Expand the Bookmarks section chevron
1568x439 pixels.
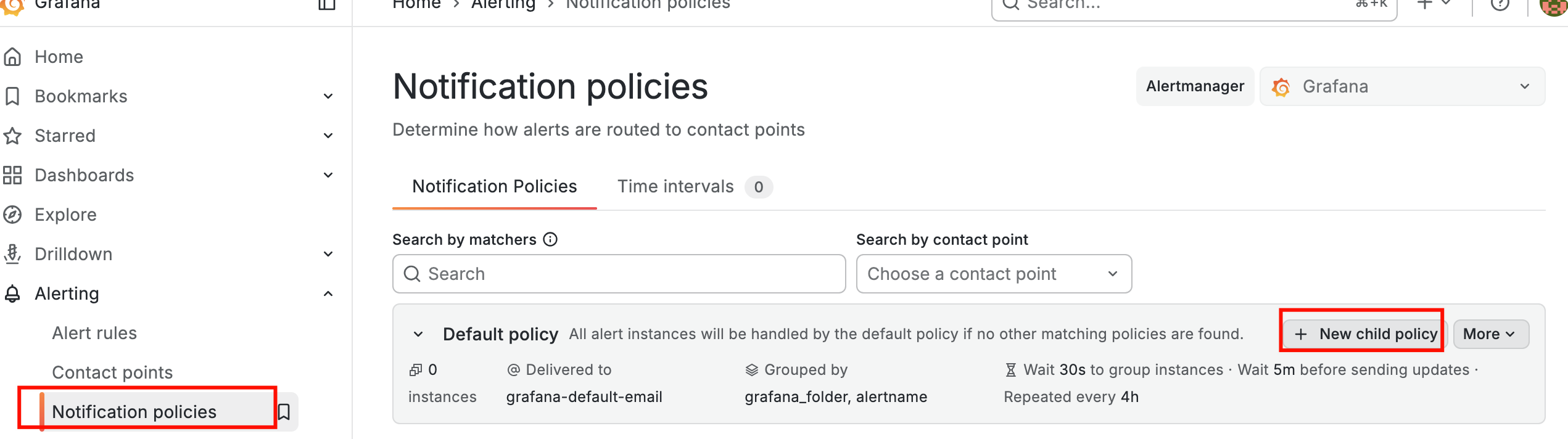328,96
